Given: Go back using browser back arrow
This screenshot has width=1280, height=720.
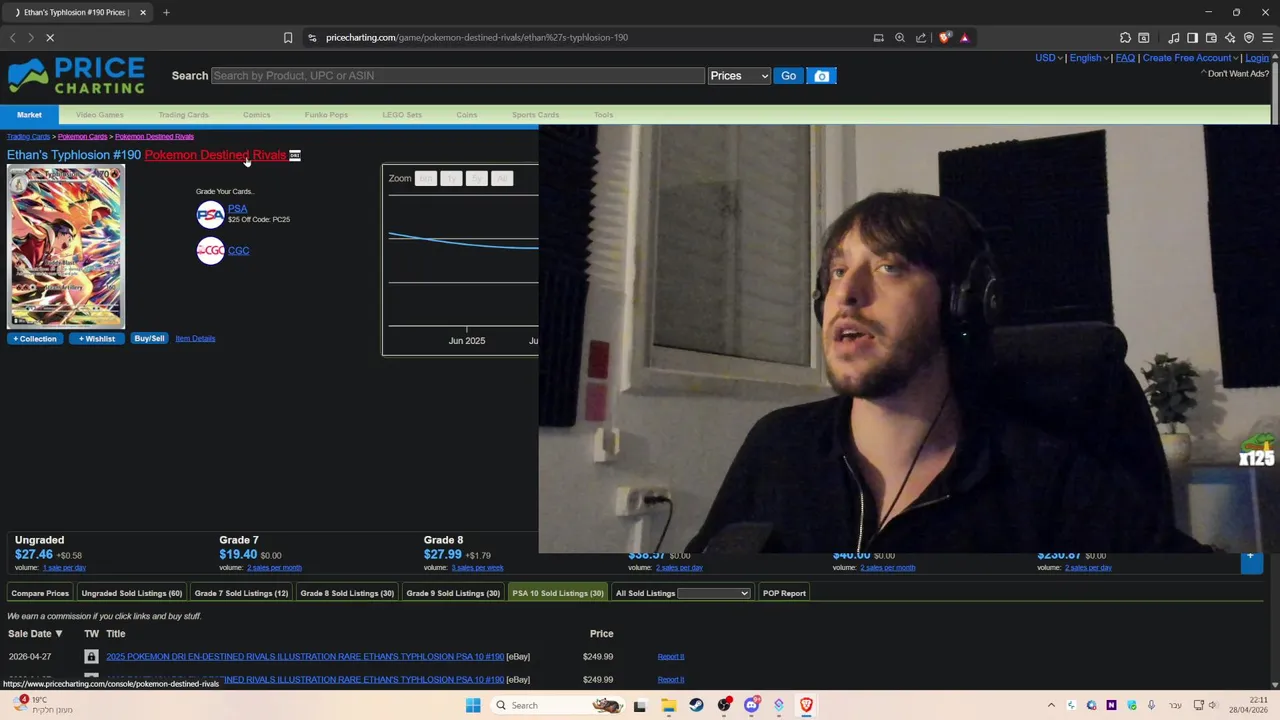Looking at the screenshot, I should click(13, 38).
